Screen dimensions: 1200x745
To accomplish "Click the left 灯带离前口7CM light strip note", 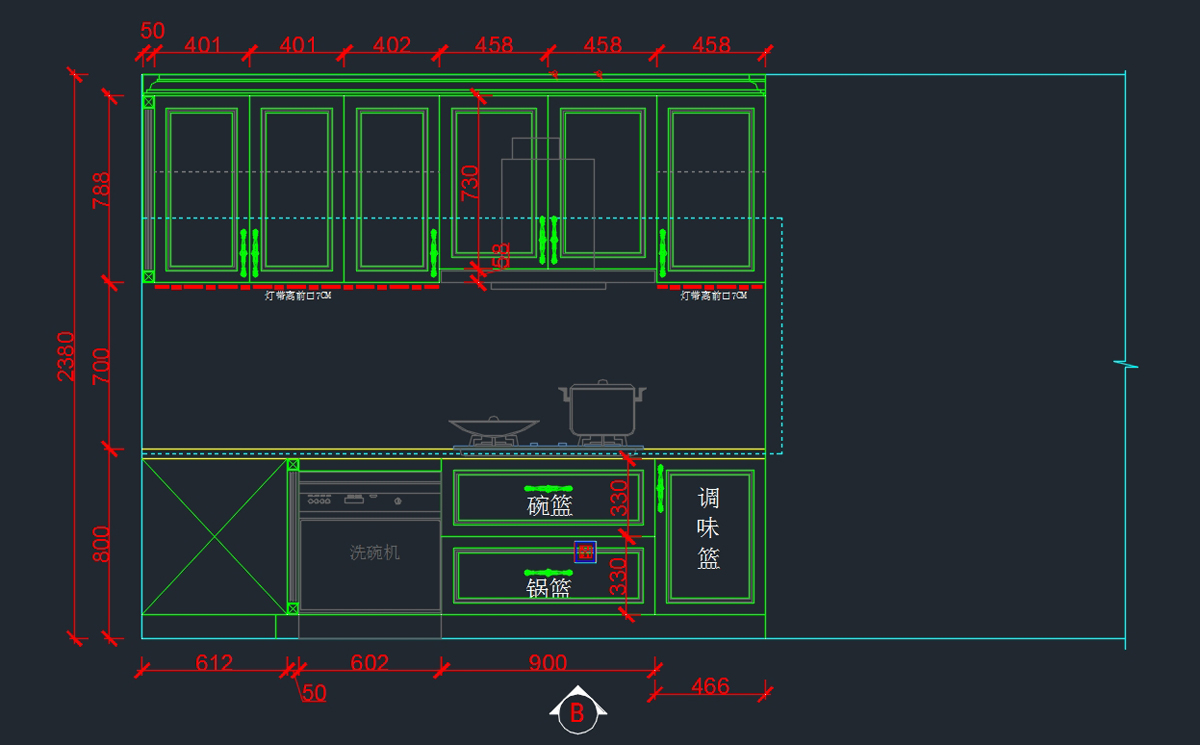I will point(297,296).
